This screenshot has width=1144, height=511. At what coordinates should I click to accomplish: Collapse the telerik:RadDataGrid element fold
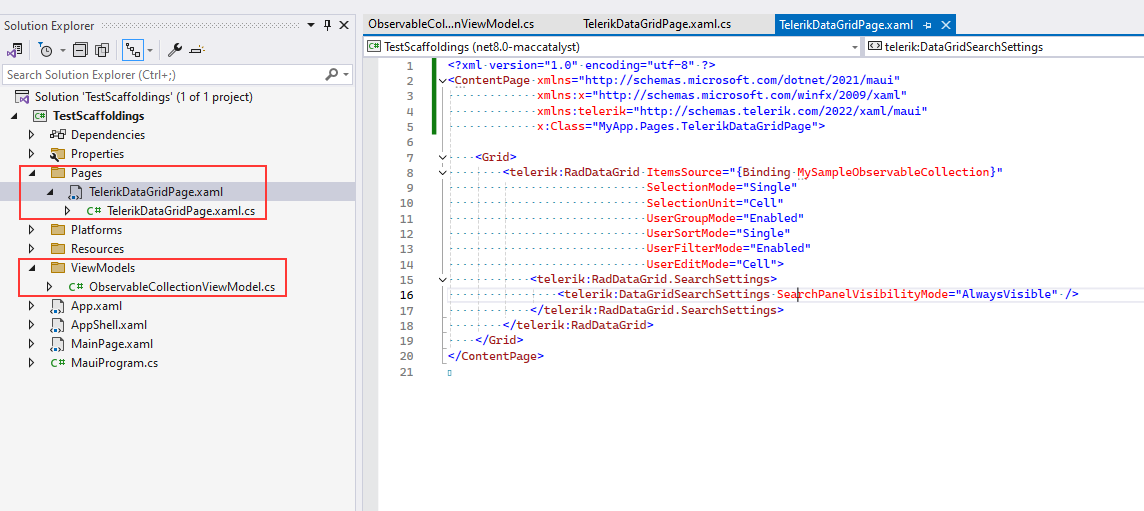point(444,173)
